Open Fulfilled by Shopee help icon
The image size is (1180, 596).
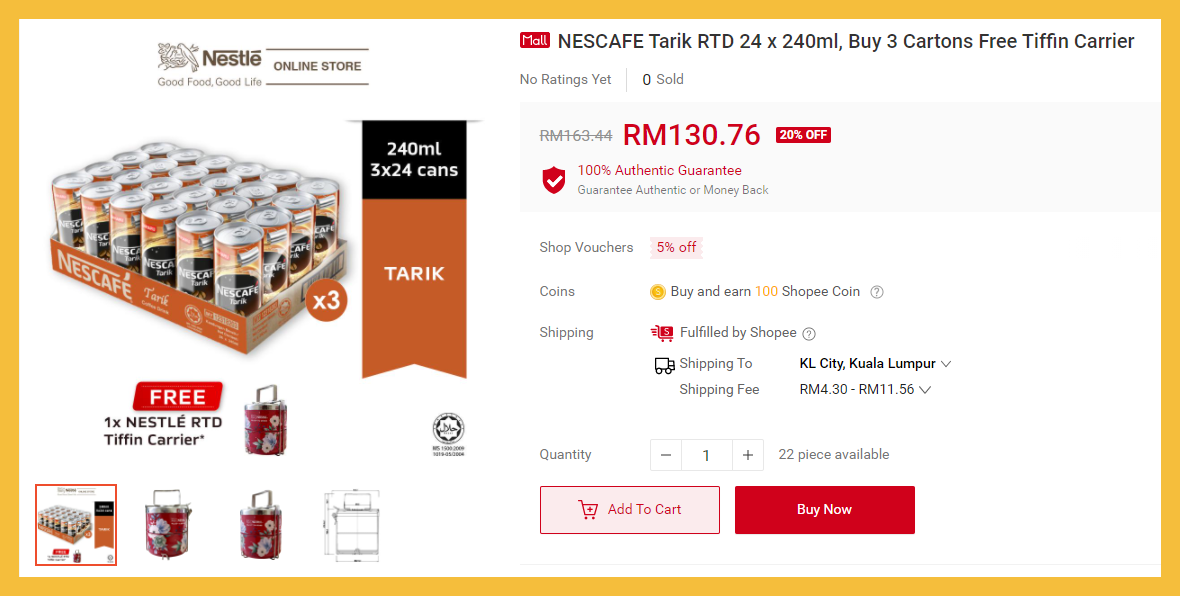coord(809,333)
